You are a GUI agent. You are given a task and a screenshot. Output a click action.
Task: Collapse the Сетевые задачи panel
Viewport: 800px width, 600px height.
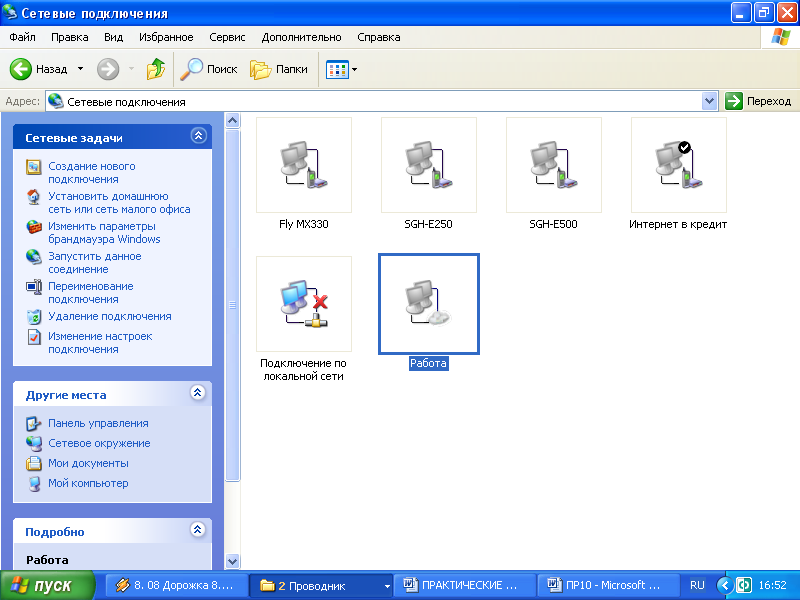[x=198, y=136]
